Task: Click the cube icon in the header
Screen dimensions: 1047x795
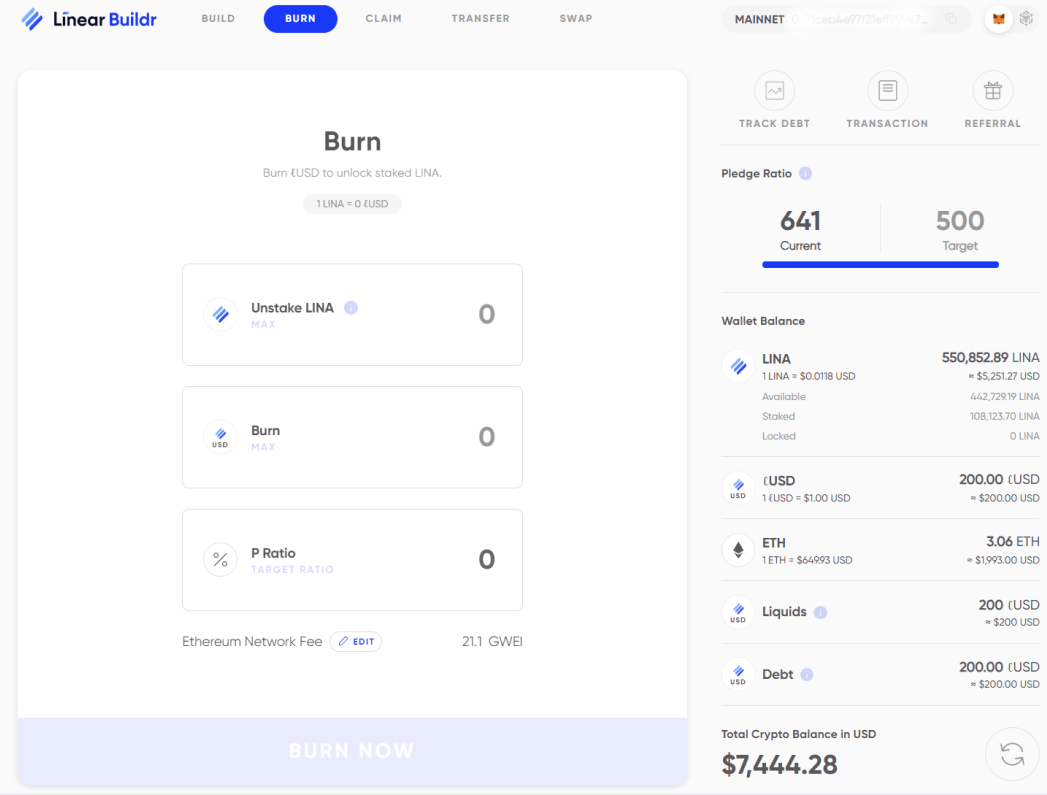Action: pos(1026,19)
